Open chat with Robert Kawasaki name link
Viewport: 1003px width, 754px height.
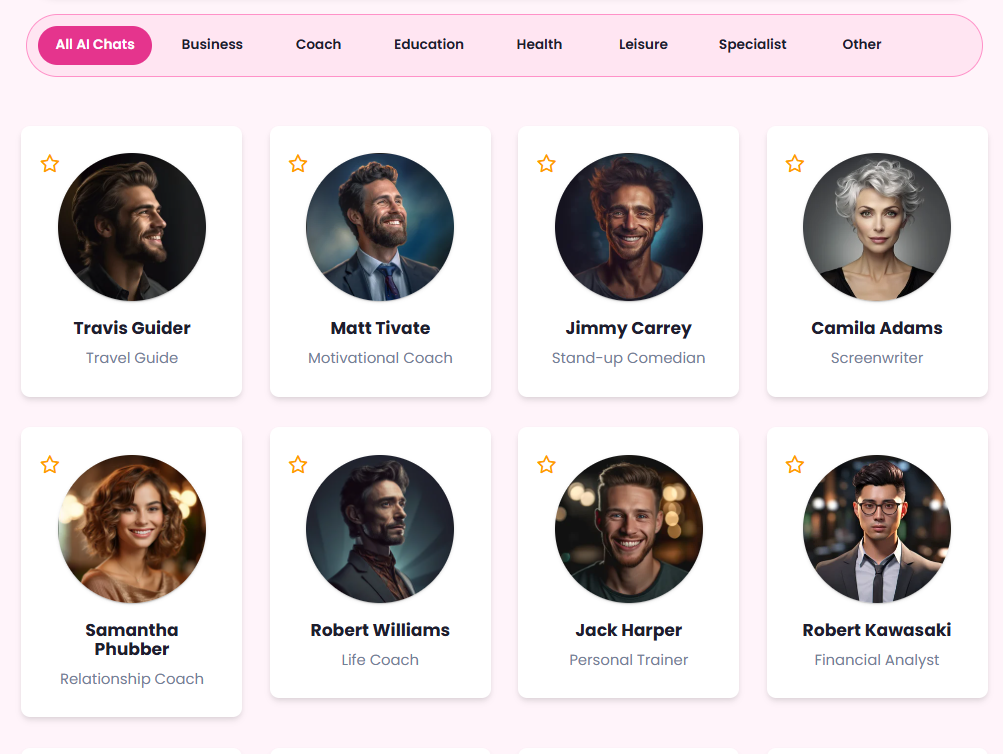click(x=877, y=630)
